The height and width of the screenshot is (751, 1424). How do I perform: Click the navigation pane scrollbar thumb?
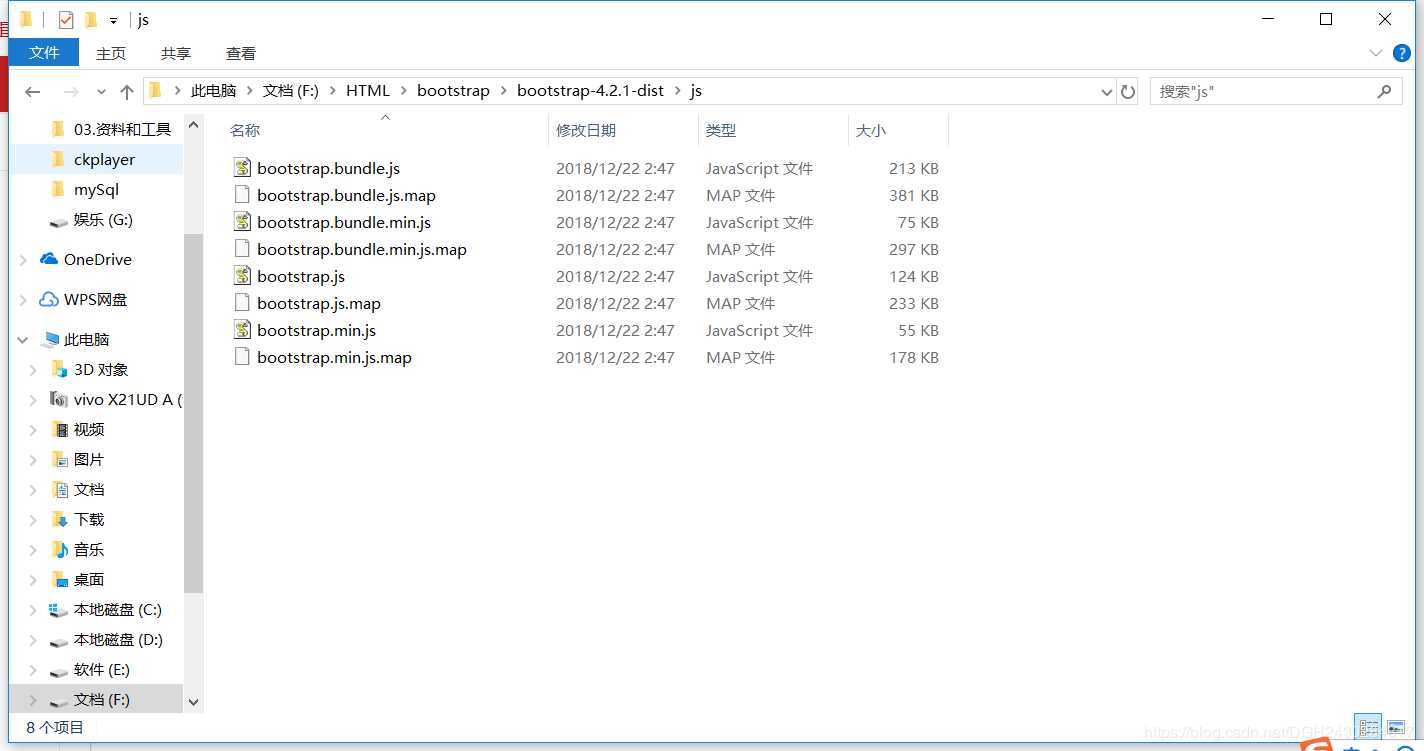point(194,412)
